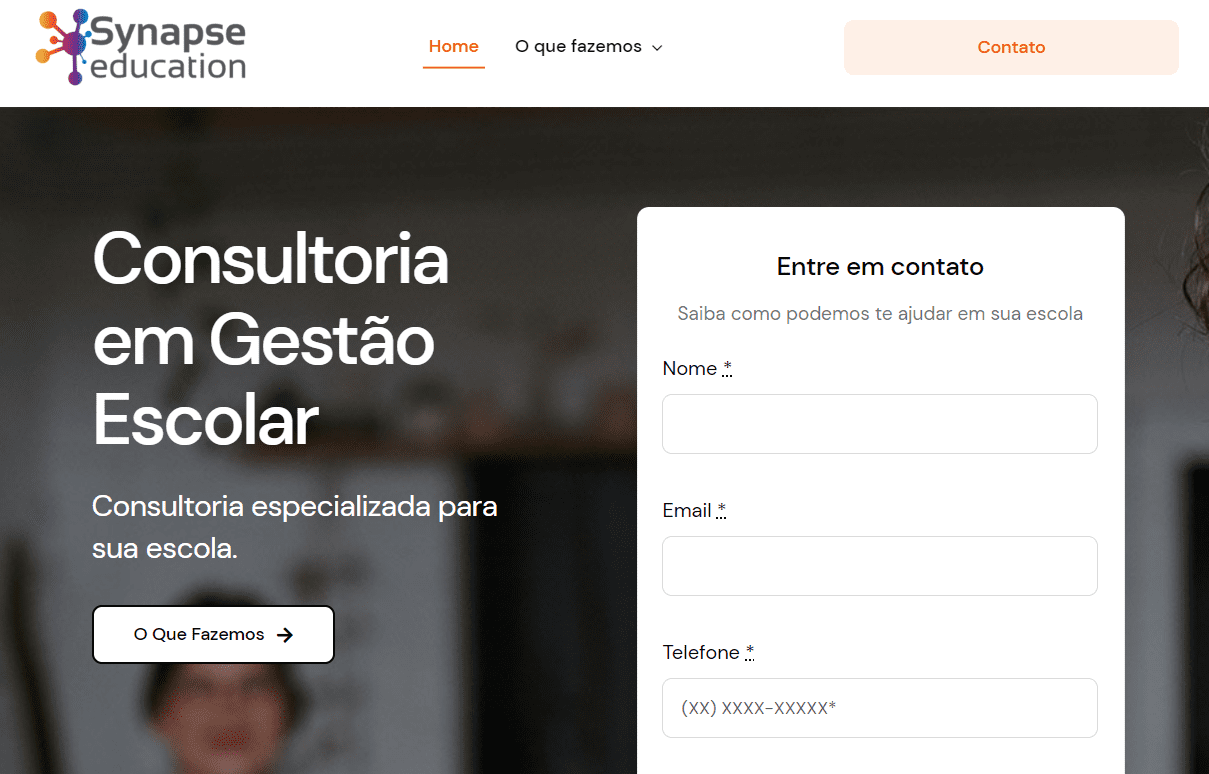Focus the Email input field
Image resolution: width=1209 pixels, height=774 pixels.
pos(879,566)
